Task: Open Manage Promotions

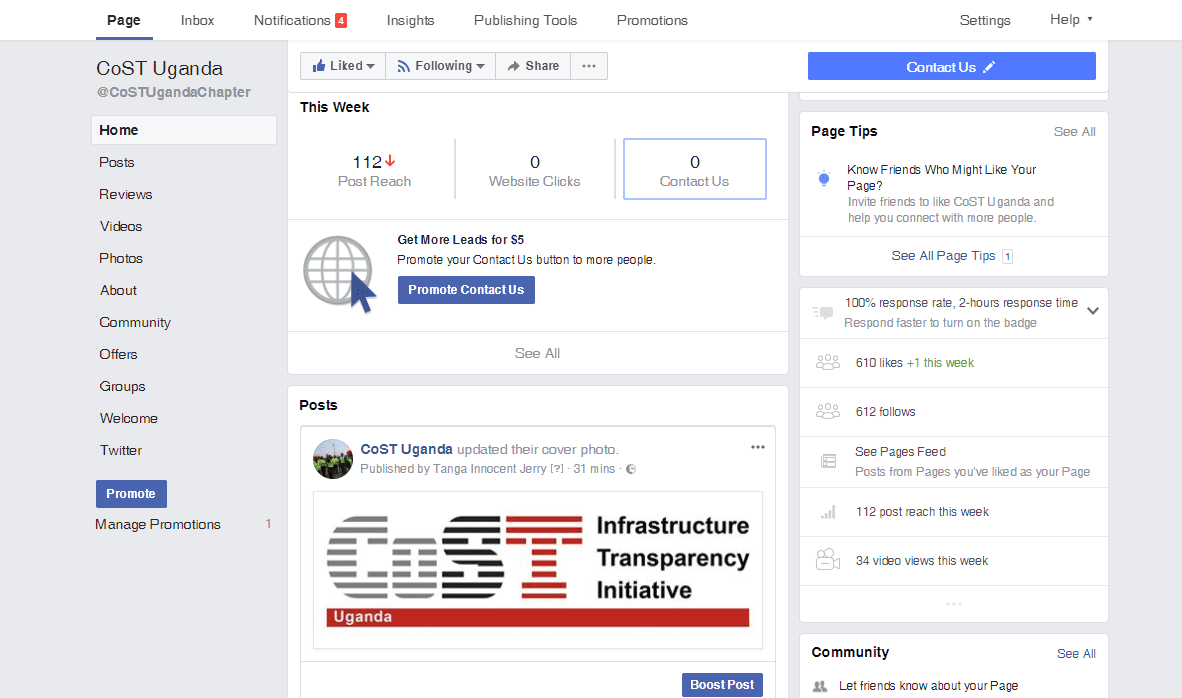Action: tap(158, 525)
